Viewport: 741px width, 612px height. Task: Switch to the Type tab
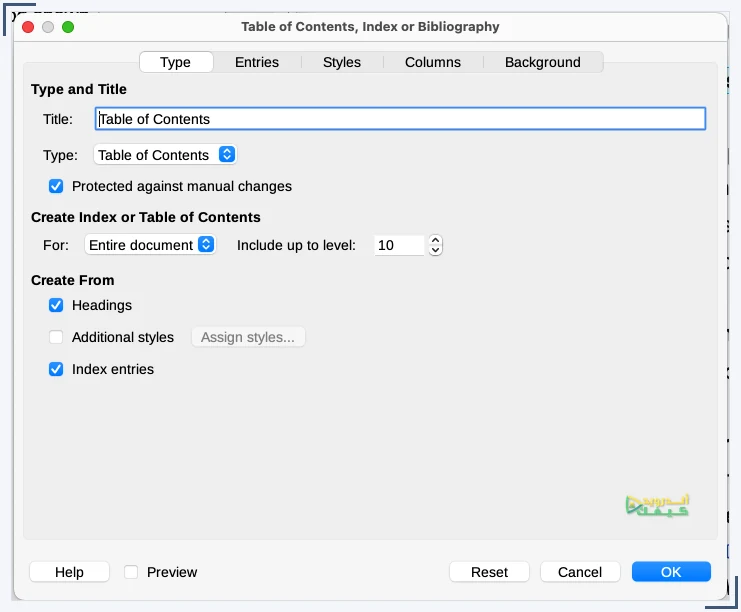click(x=176, y=62)
